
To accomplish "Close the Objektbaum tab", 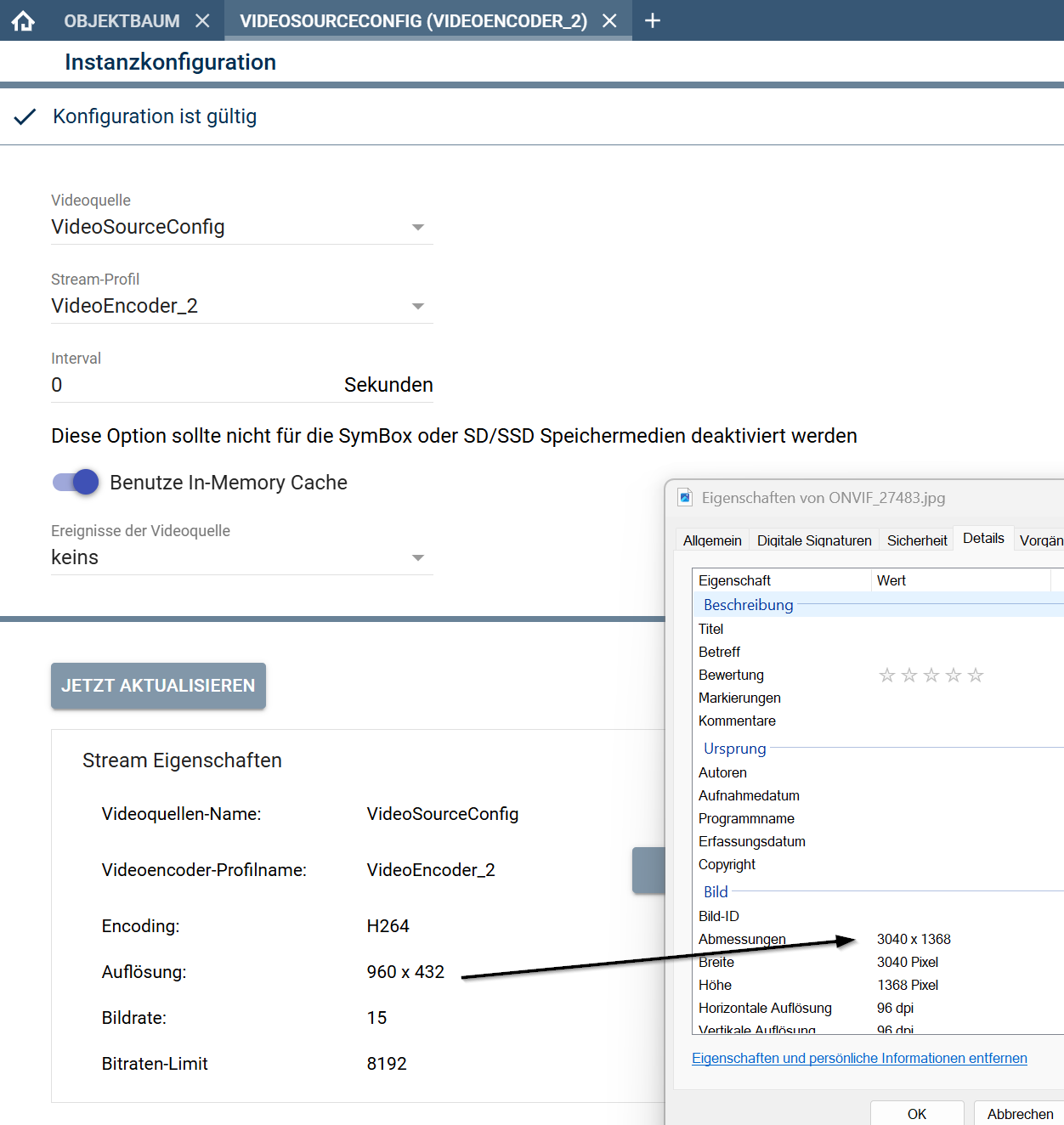I will coord(202,20).
